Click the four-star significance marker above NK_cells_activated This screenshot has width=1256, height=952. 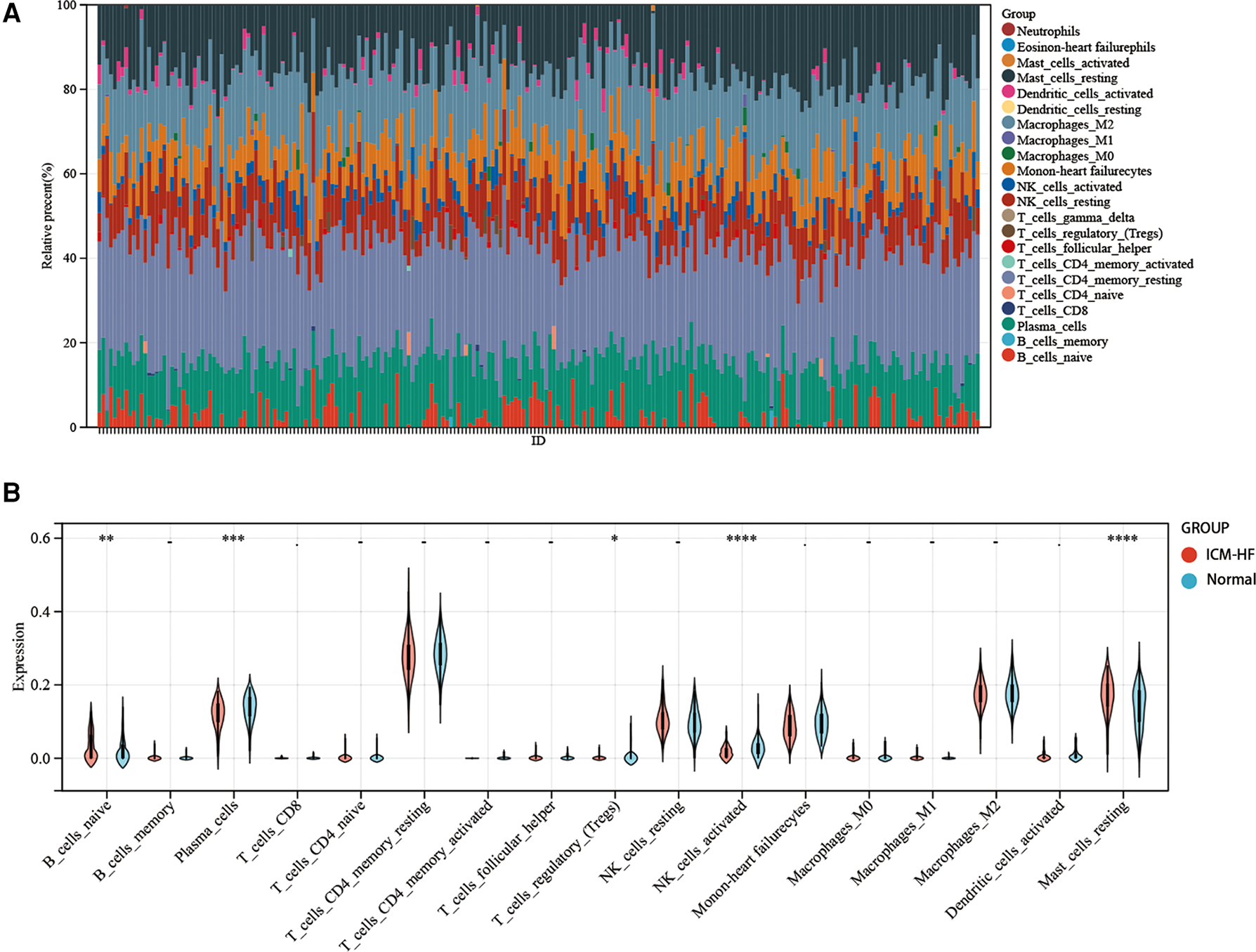741,540
